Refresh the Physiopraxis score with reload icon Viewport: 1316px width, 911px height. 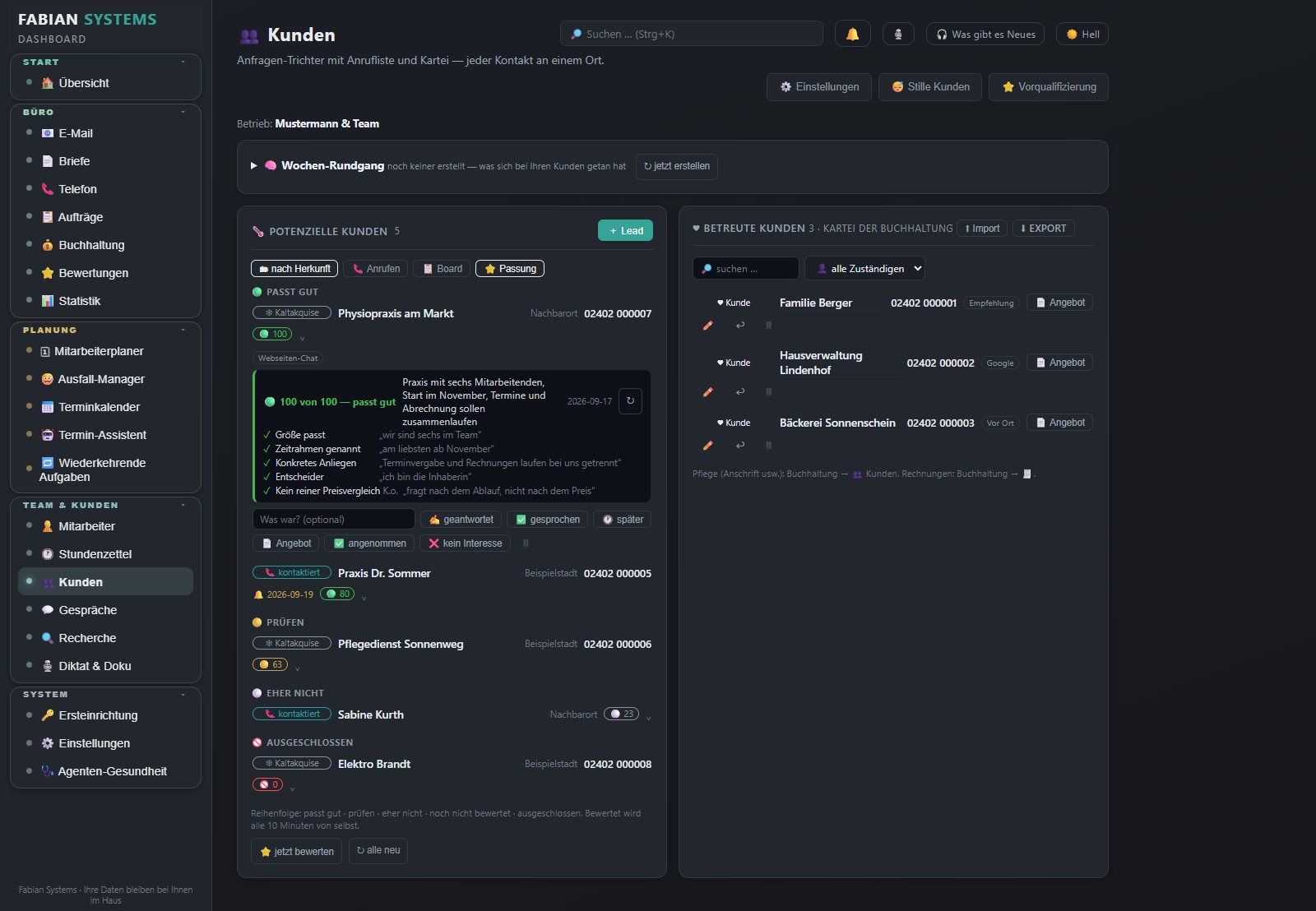(630, 401)
